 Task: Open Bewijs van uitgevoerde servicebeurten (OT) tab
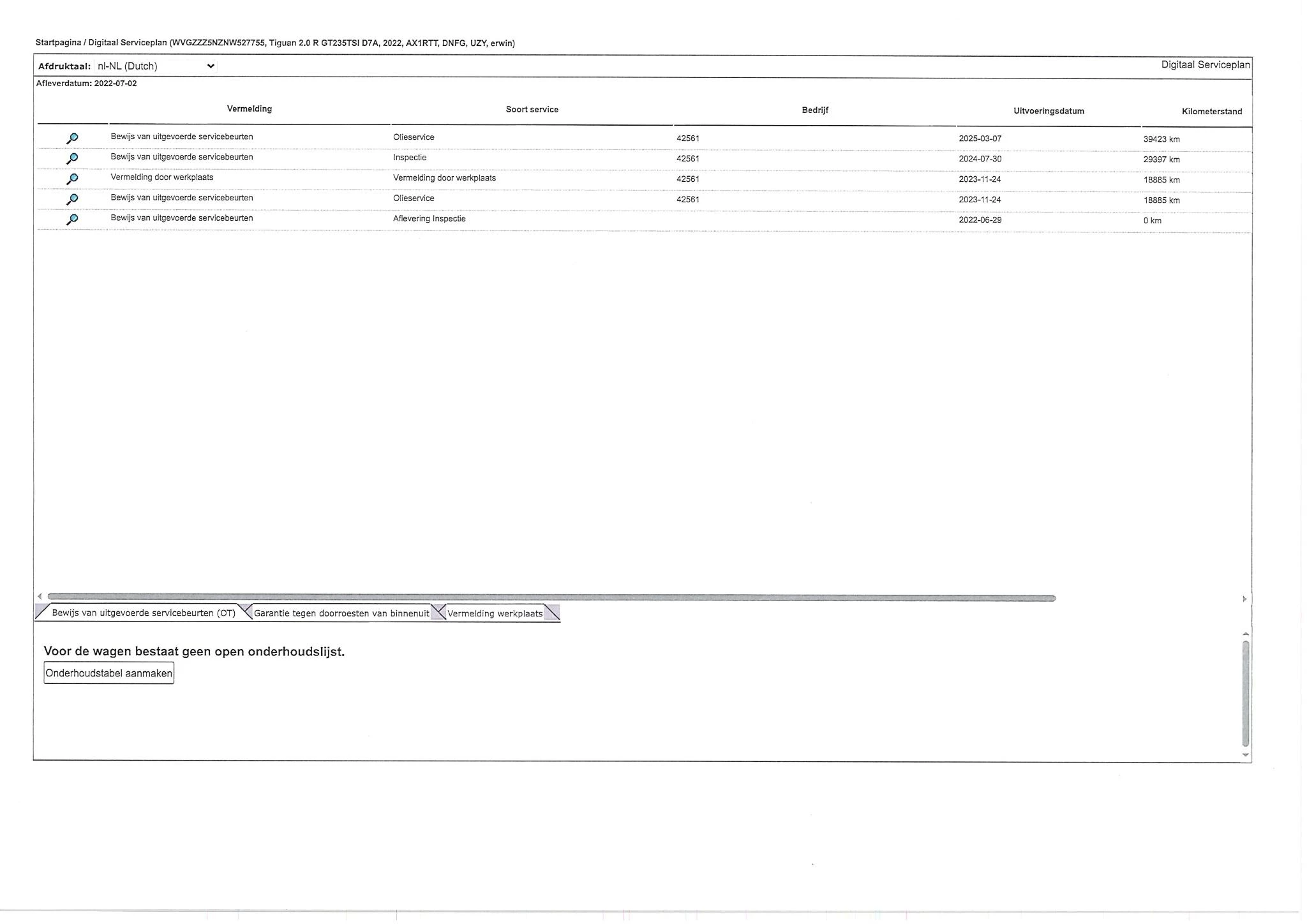click(143, 613)
